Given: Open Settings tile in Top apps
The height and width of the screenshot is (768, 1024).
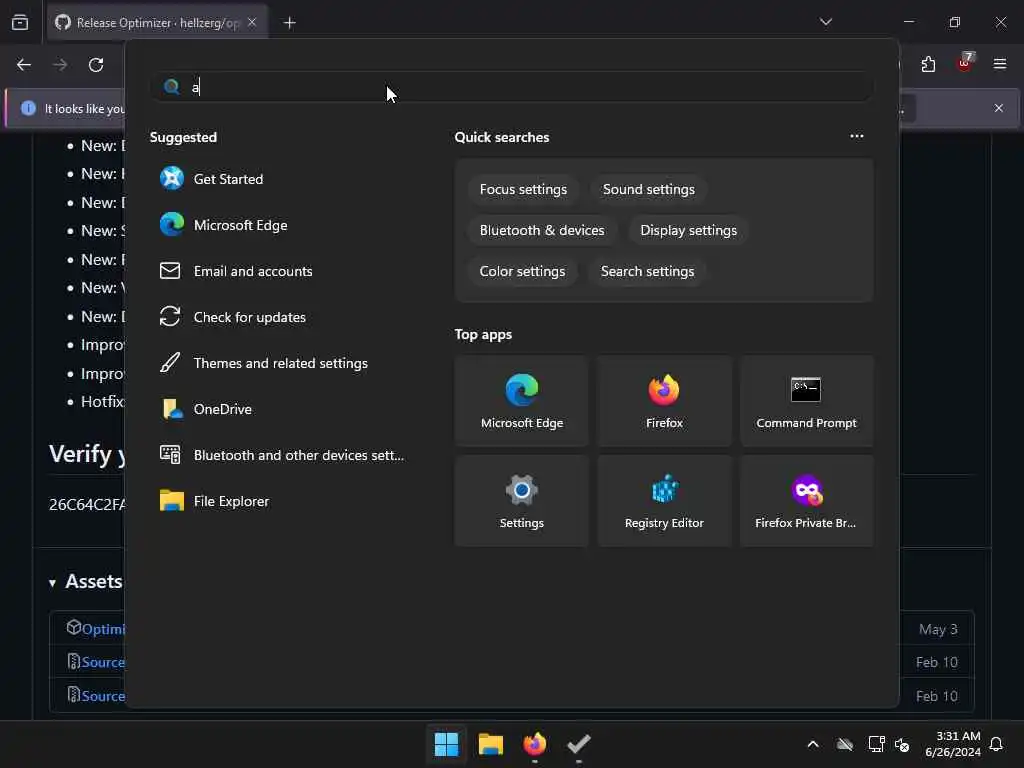Looking at the screenshot, I should pos(522,501).
